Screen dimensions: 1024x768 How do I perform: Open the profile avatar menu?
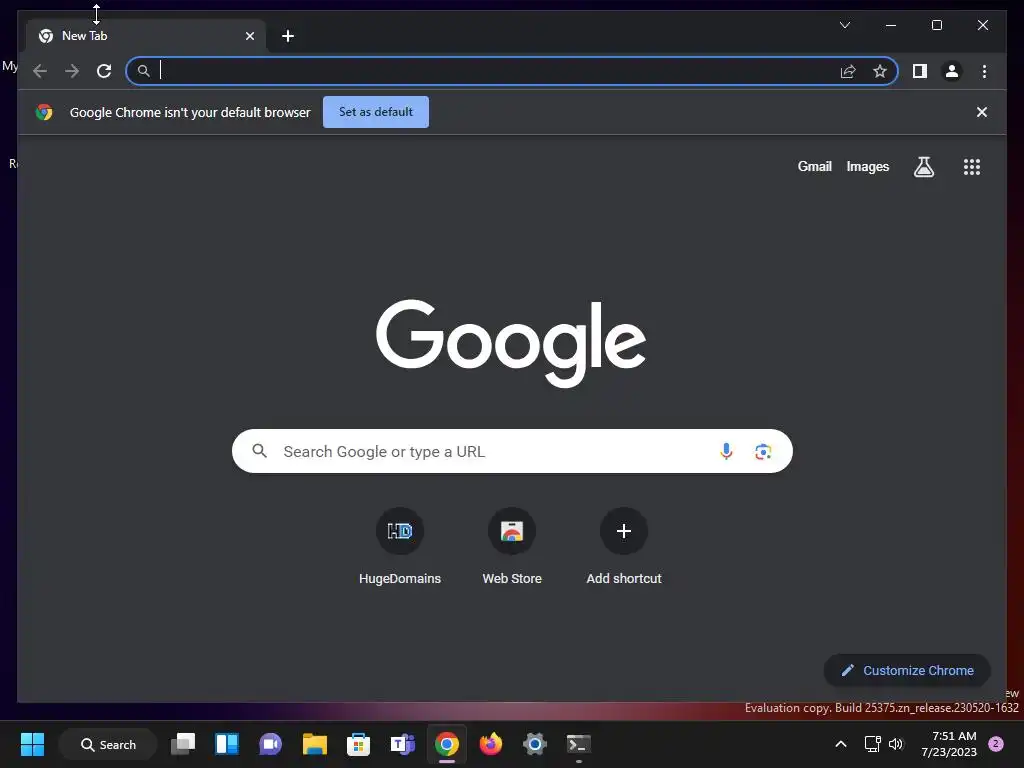(952, 71)
